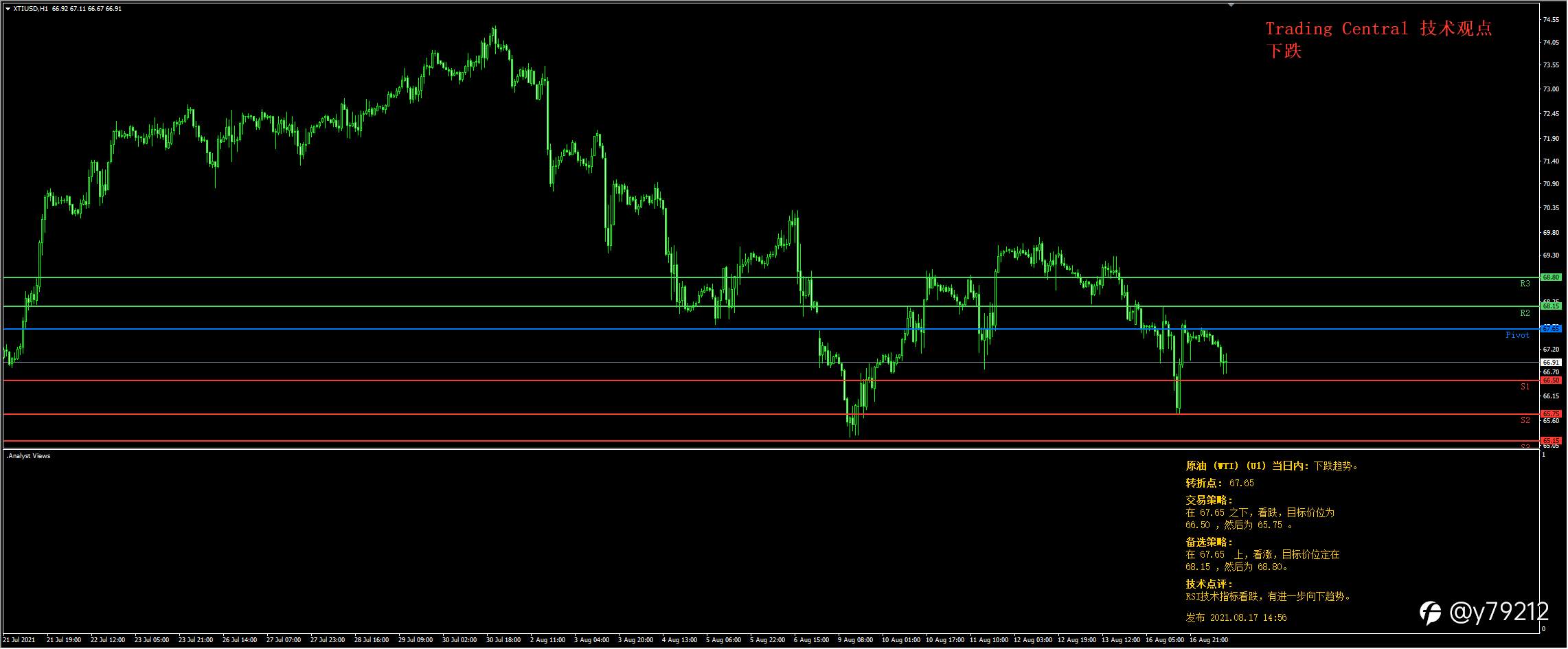The height and width of the screenshot is (649, 1568).
Task: Click the 68.80 green price tag
Action: 1551,277
